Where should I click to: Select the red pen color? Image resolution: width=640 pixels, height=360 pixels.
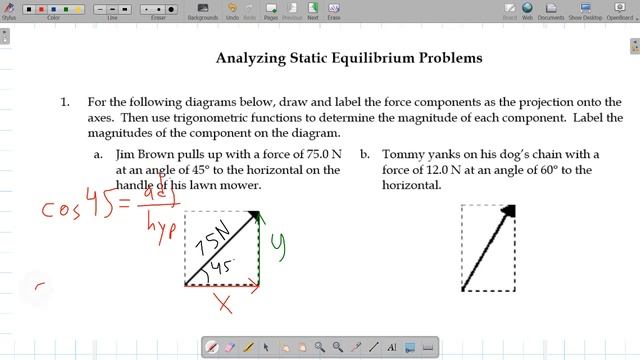pyautogui.click(x=41, y=9)
